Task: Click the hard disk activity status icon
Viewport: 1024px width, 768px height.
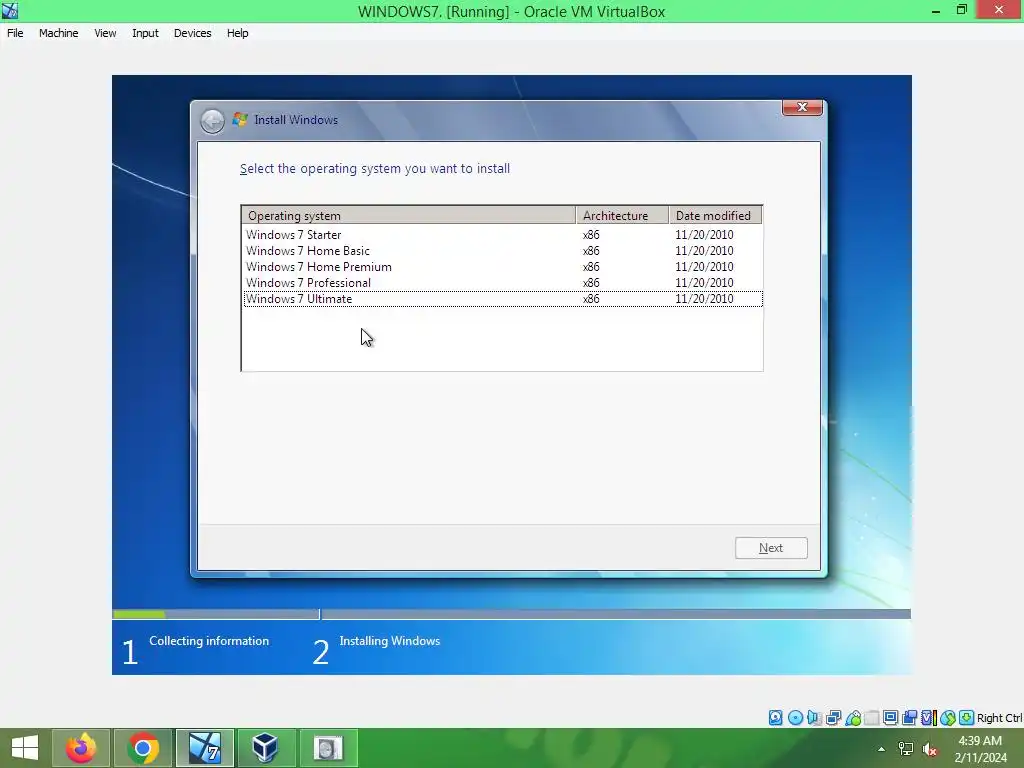Action: 775,718
